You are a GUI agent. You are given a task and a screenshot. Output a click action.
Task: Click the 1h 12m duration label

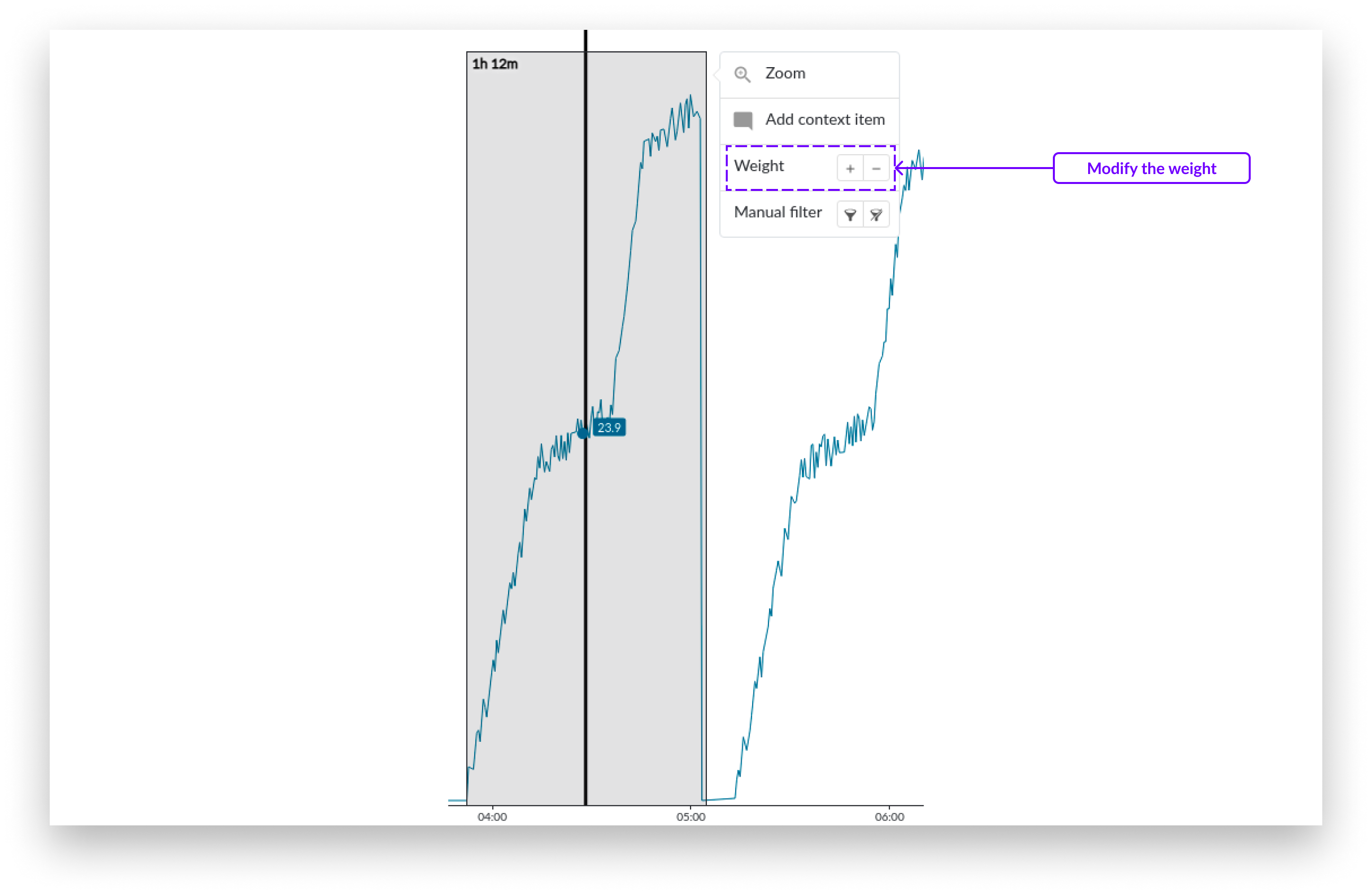coord(495,64)
